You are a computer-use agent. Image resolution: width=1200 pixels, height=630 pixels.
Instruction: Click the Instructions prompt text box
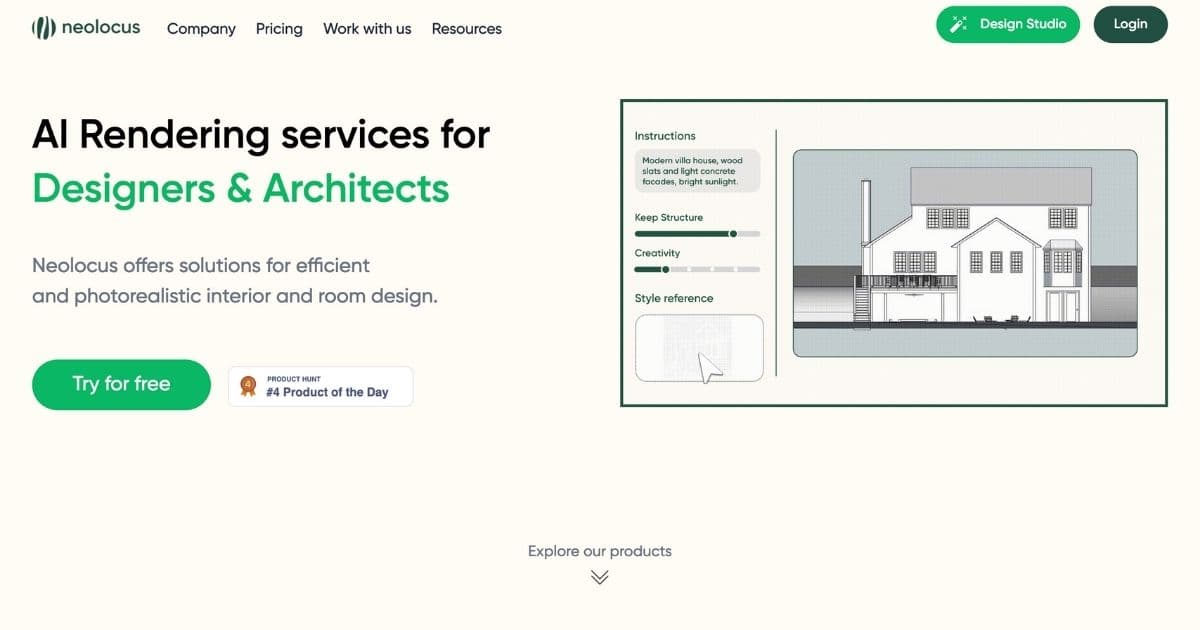pos(697,171)
